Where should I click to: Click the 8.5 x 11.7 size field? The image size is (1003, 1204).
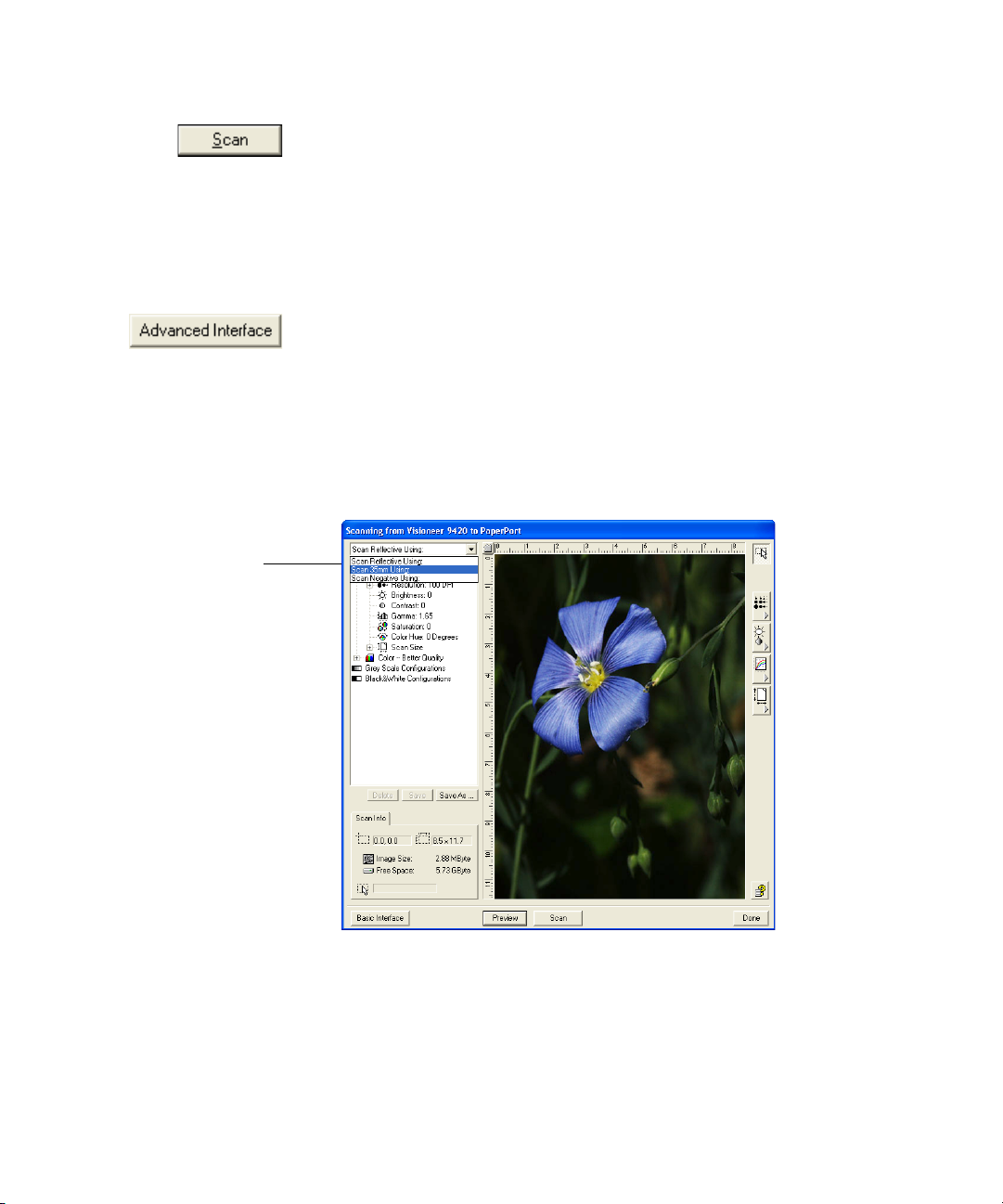tap(452, 840)
